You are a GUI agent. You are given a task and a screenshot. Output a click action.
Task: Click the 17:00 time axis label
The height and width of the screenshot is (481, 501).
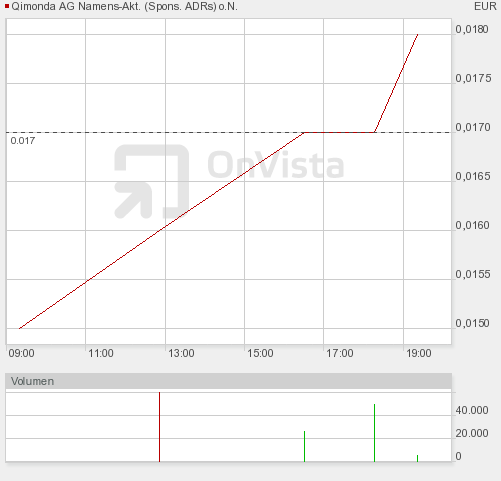tap(340, 353)
